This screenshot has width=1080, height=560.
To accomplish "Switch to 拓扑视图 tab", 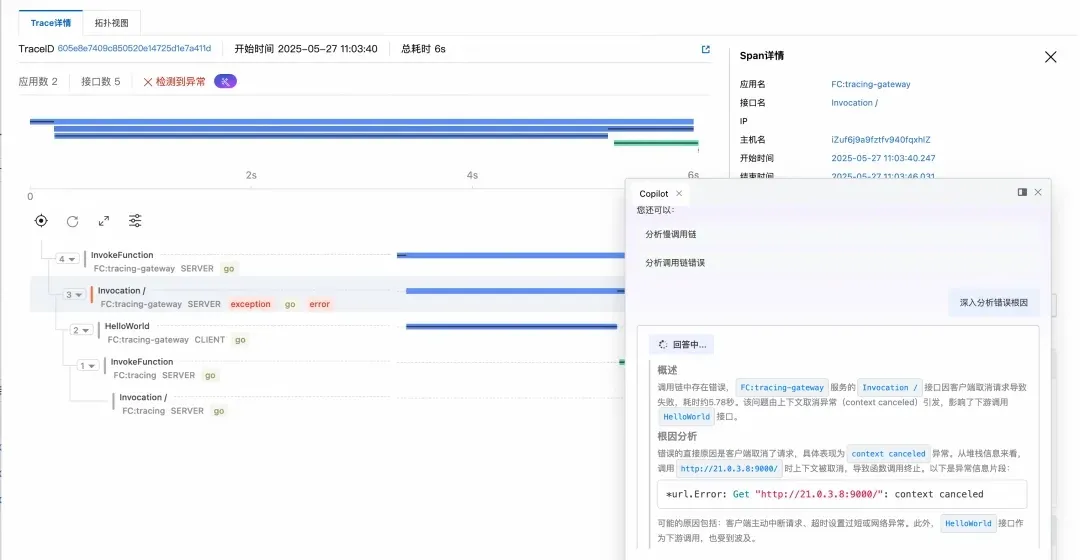I will 112,23.
